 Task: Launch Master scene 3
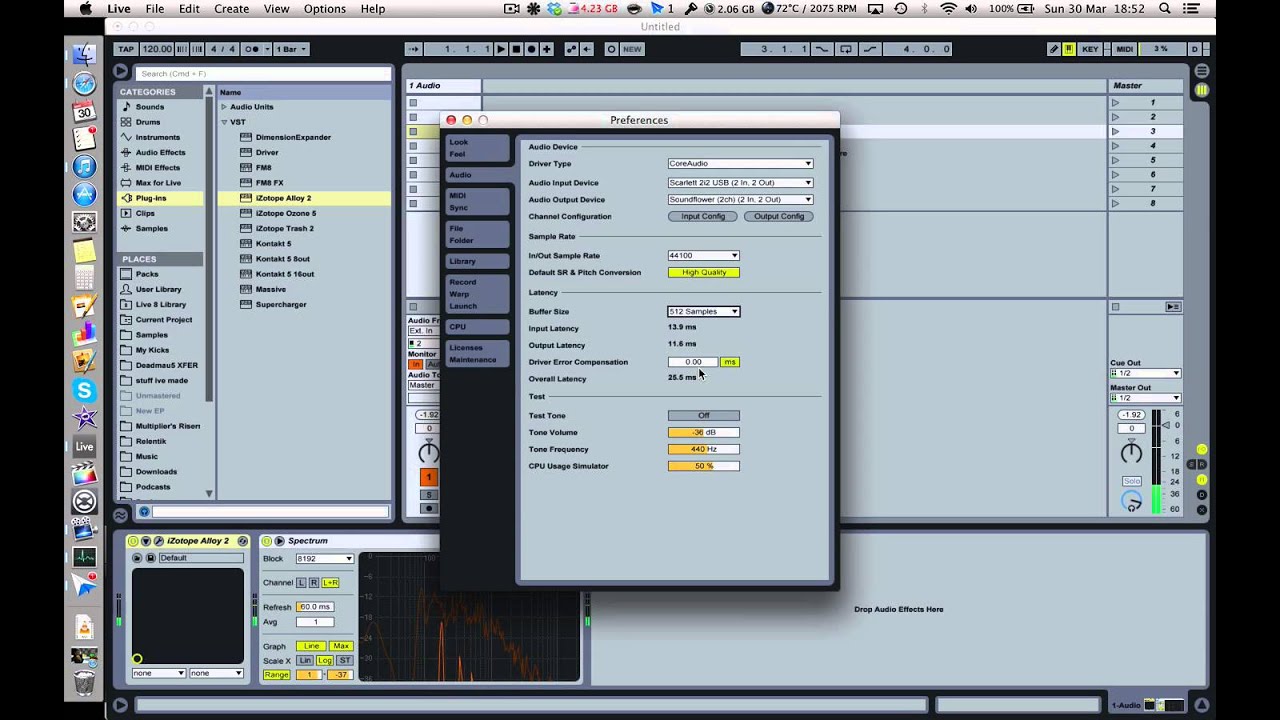[x=1116, y=131]
